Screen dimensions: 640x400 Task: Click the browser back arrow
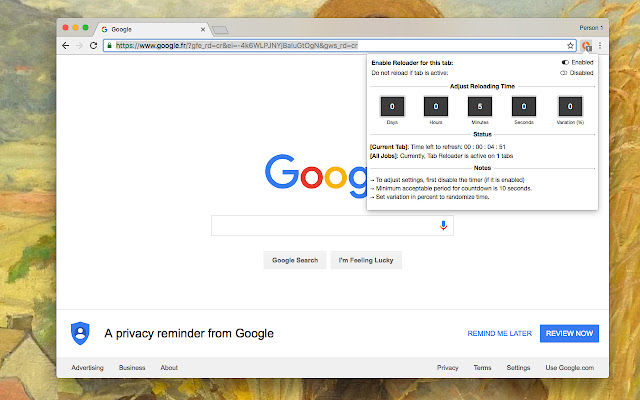point(65,46)
